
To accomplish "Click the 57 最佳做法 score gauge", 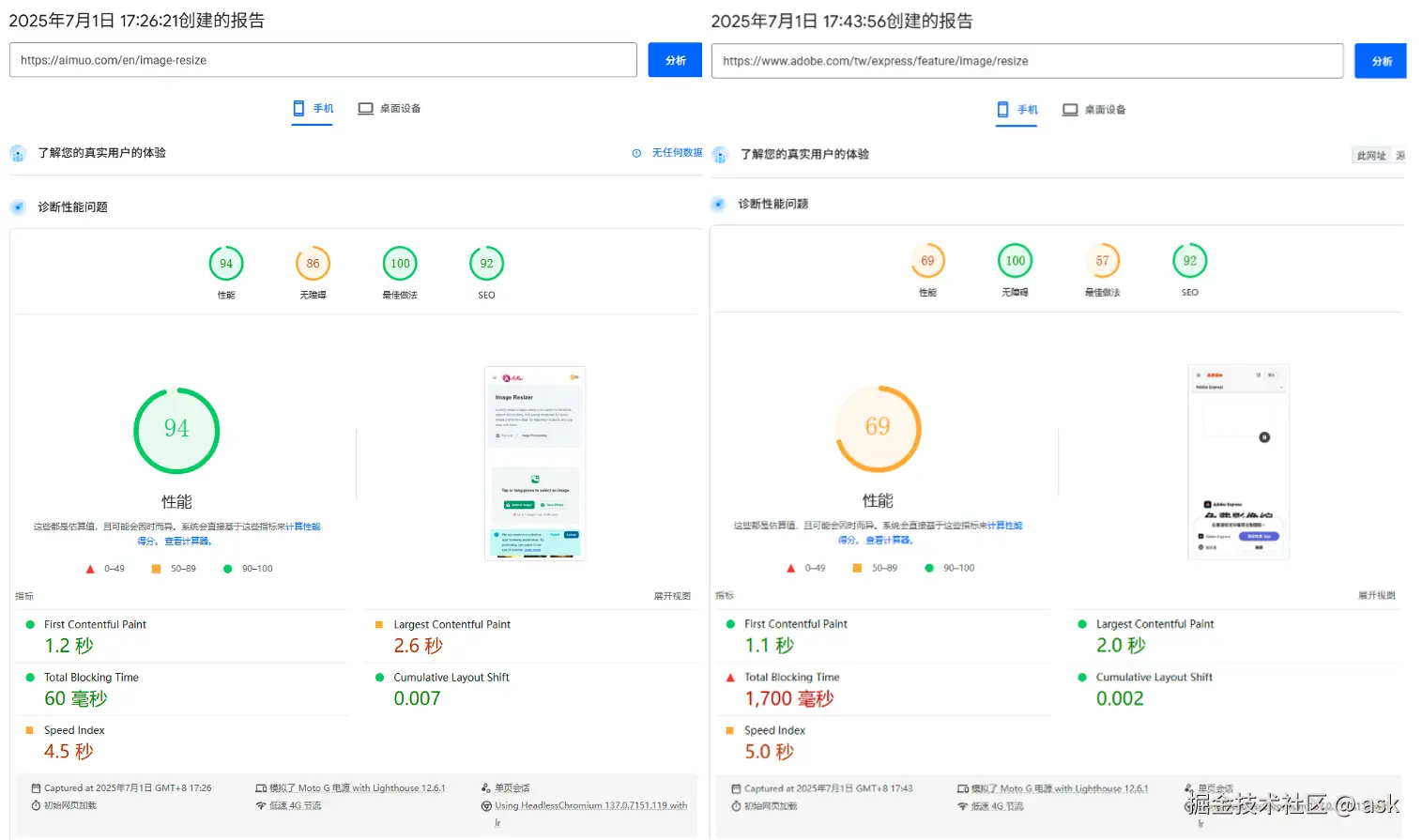I will tap(1102, 261).
